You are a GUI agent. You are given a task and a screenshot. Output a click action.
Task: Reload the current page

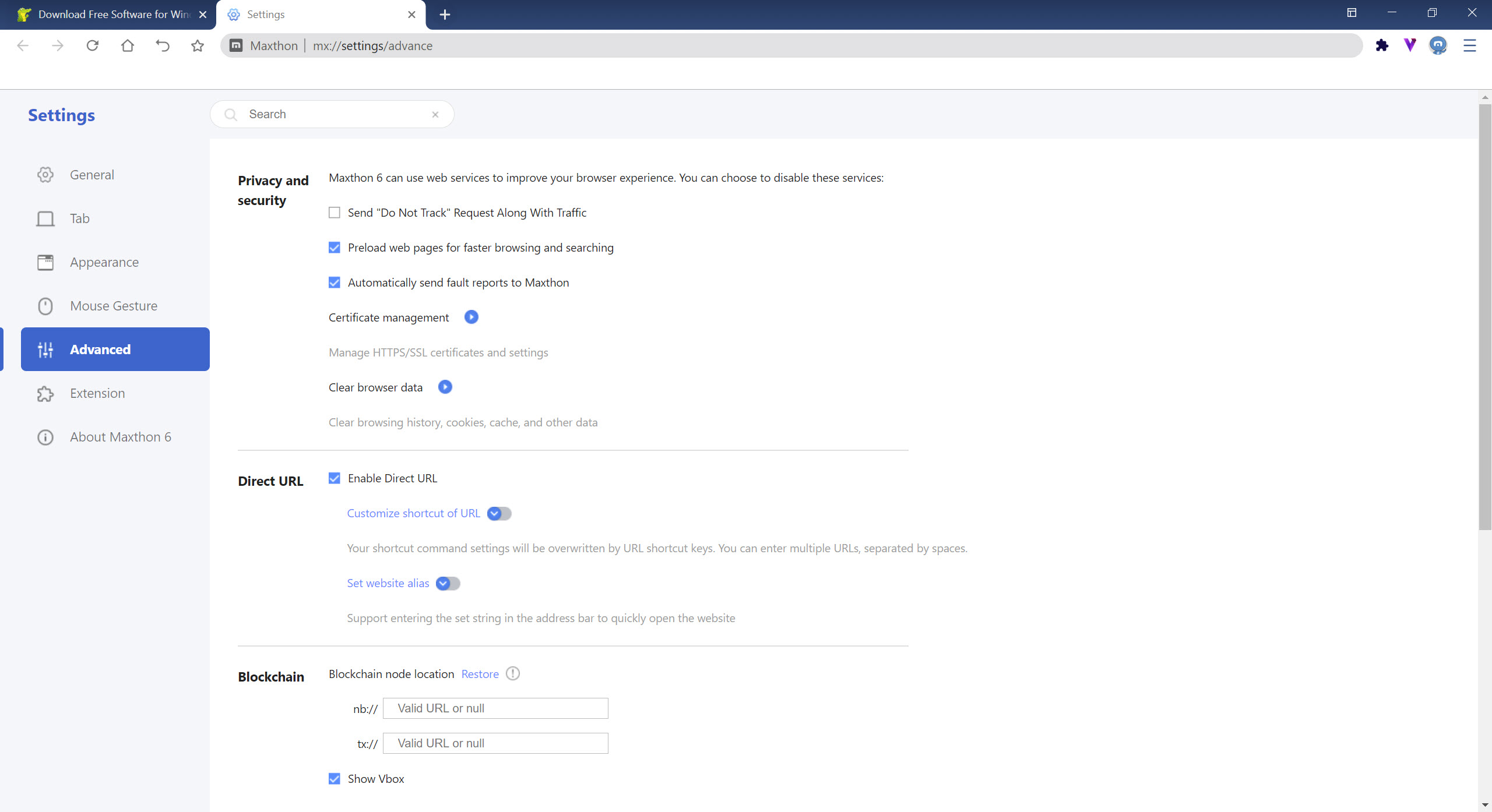point(93,45)
